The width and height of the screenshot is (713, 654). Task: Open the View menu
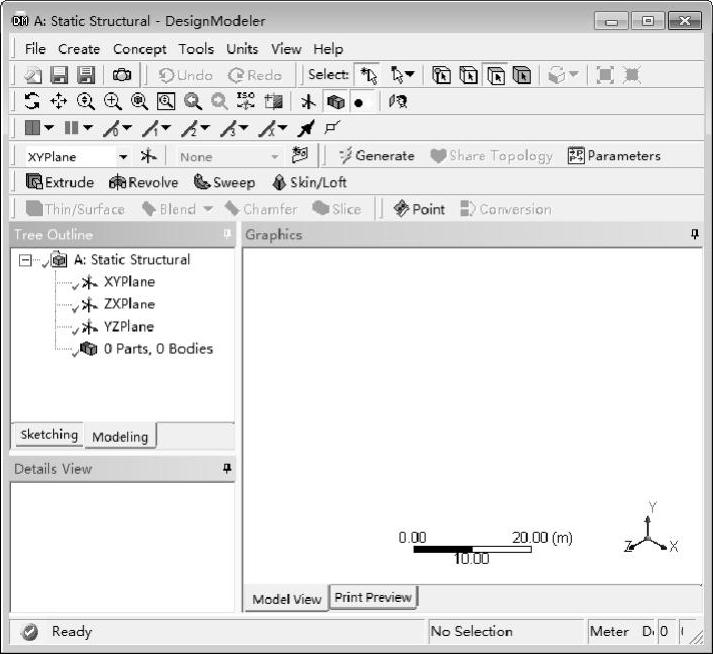click(x=286, y=49)
